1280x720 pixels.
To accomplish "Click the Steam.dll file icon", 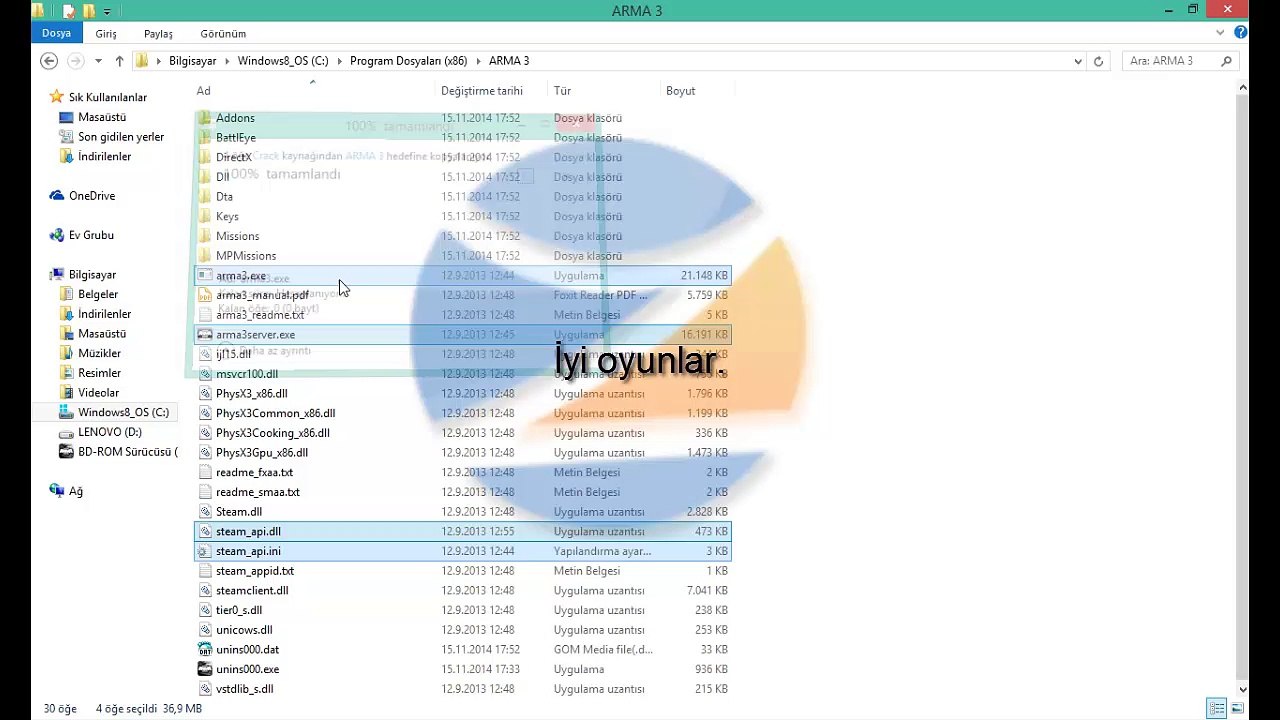I will pos(205,512).
